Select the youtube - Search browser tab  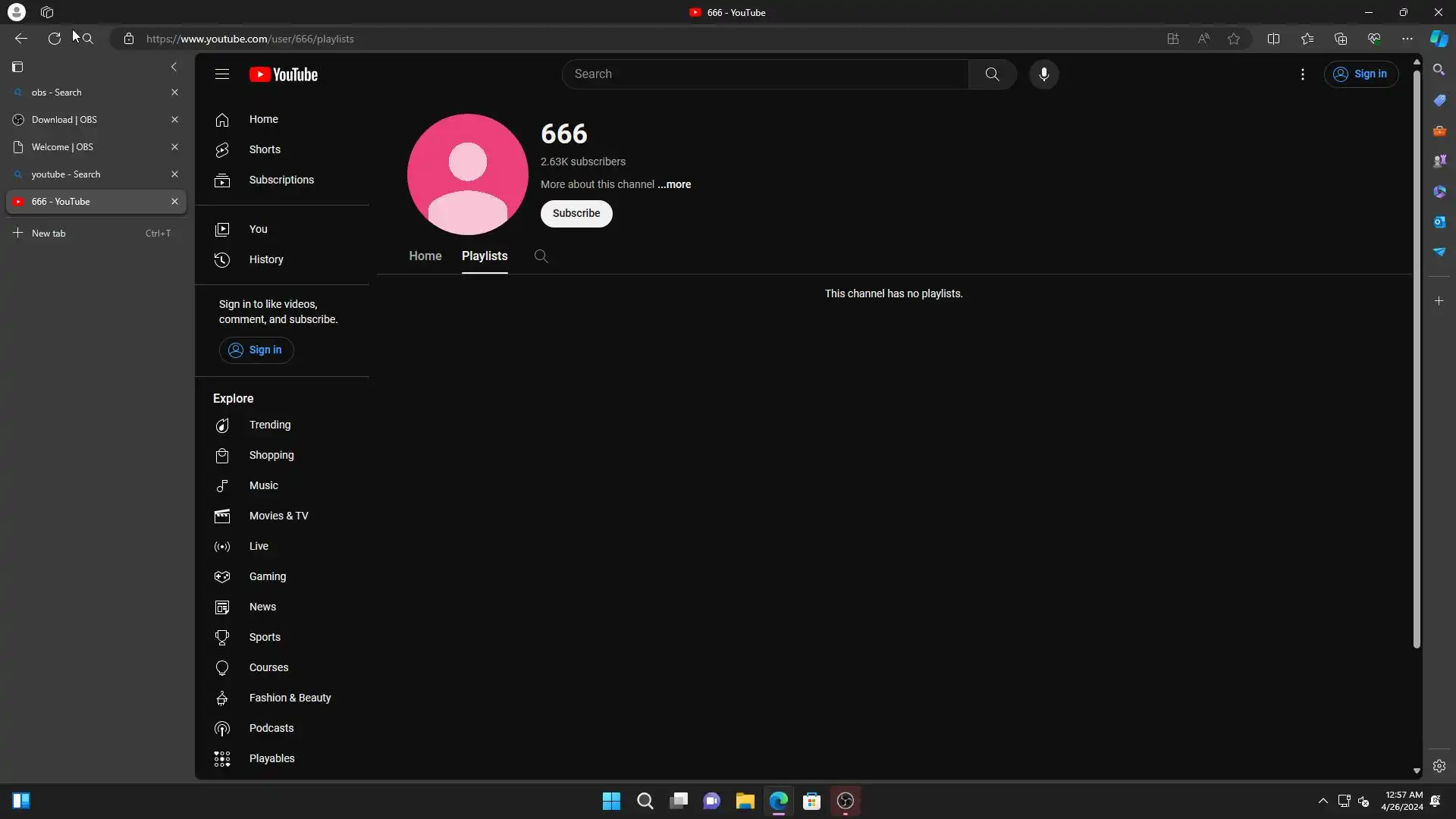pyautogui.click(x=66, y=174)
